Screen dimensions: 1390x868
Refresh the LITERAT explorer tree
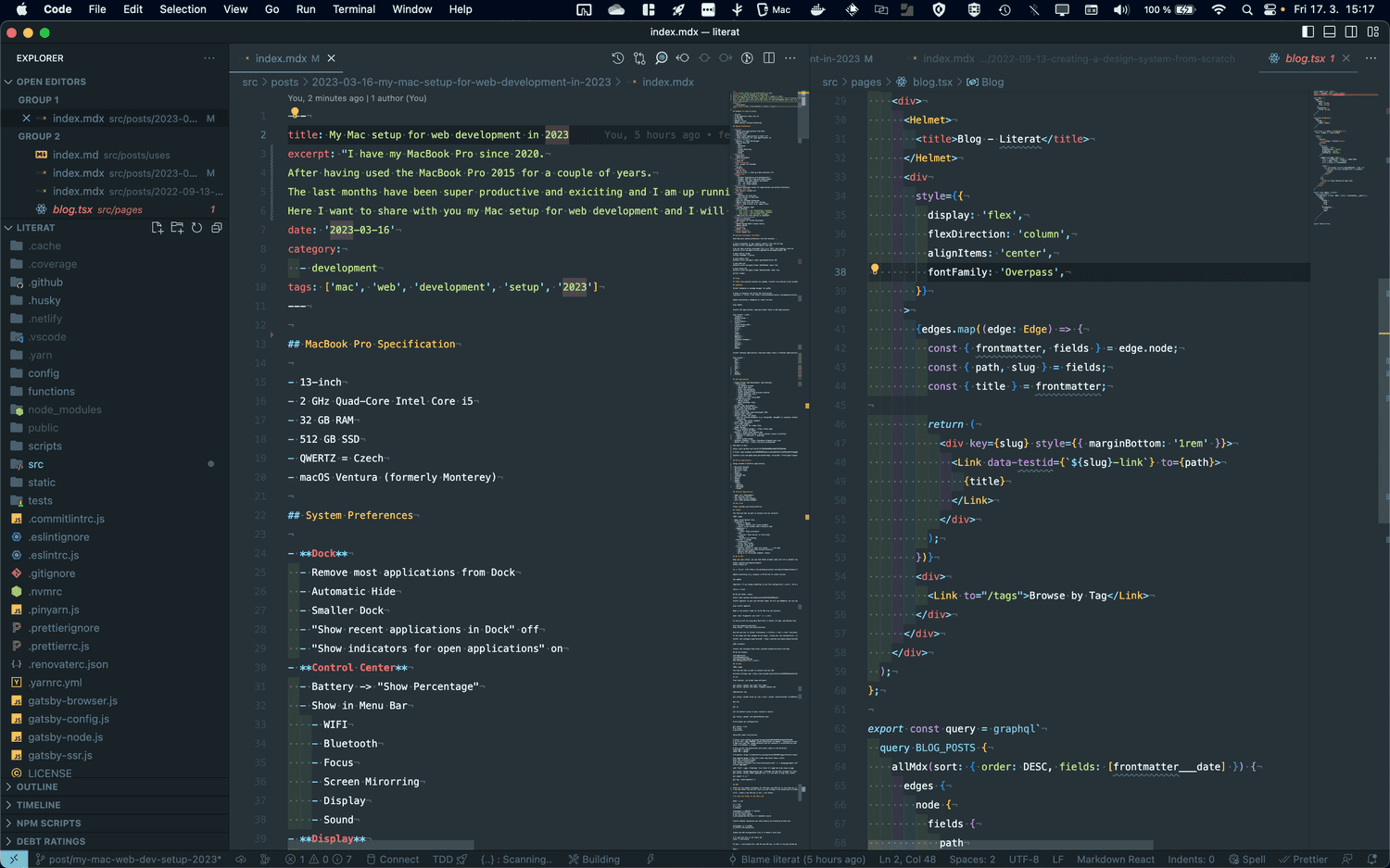(196, 228)
